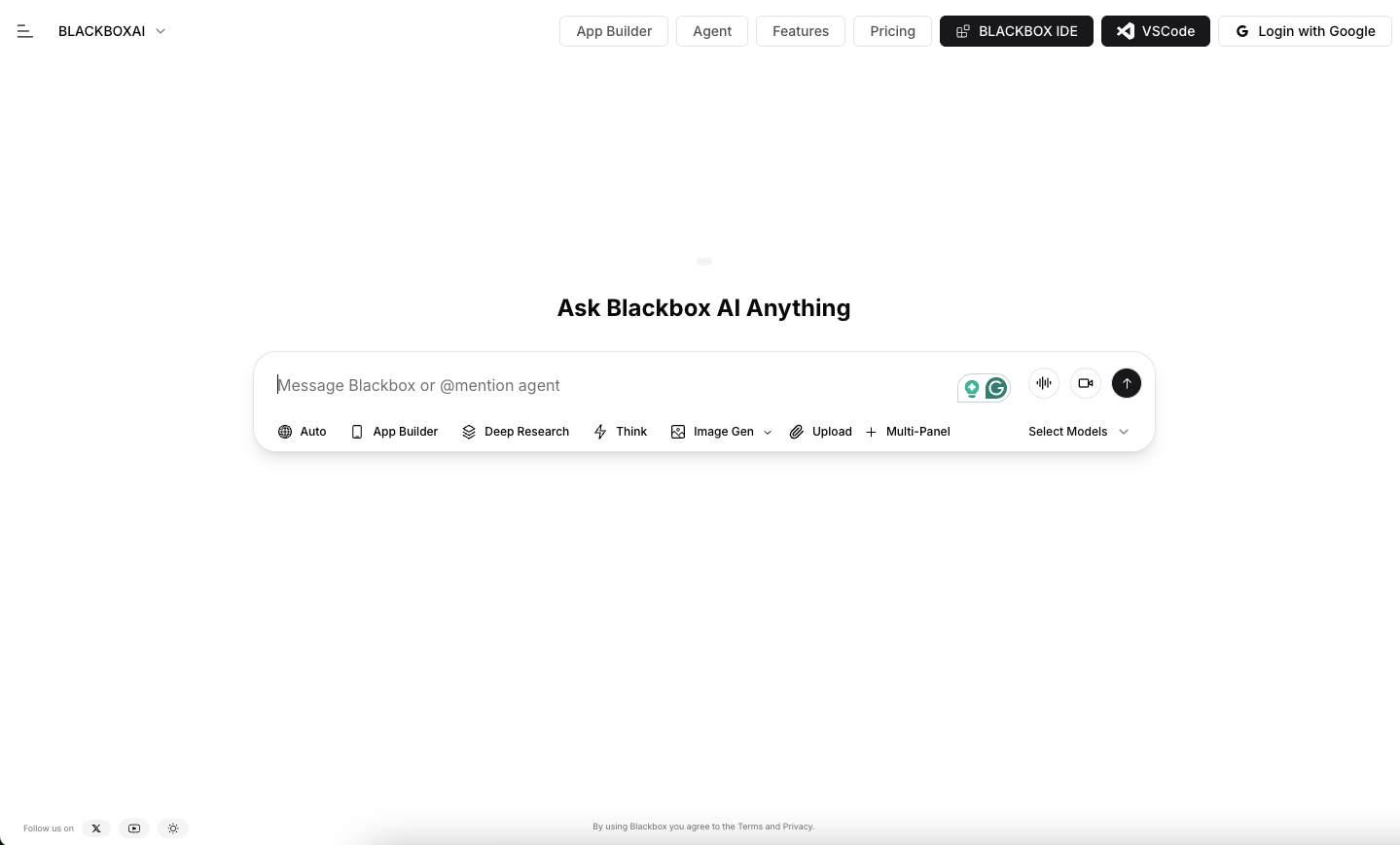
Task: Open the Features page
Action: click(x=801, y=31)
